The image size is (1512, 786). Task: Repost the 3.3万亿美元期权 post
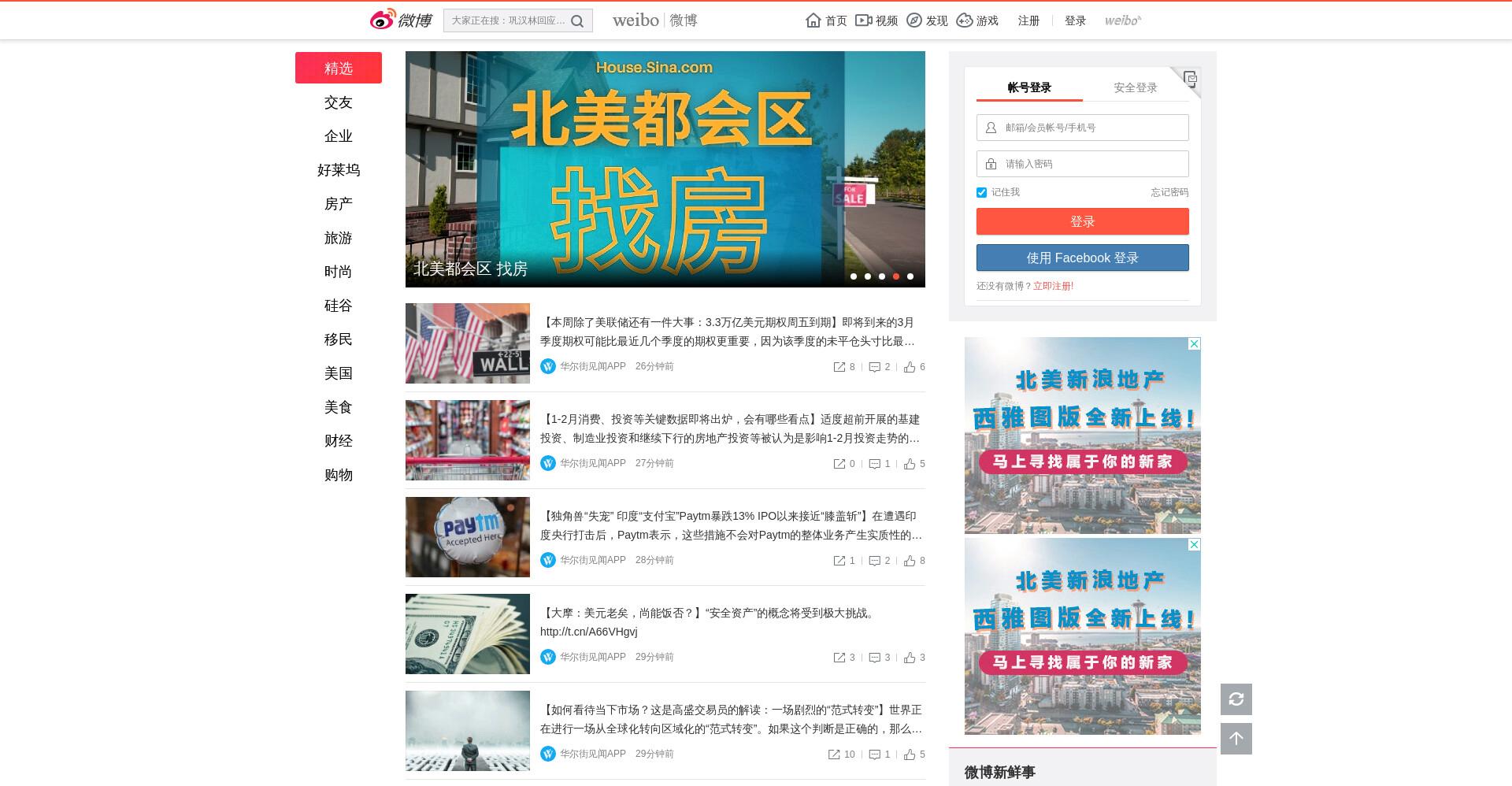pos(844,367)
